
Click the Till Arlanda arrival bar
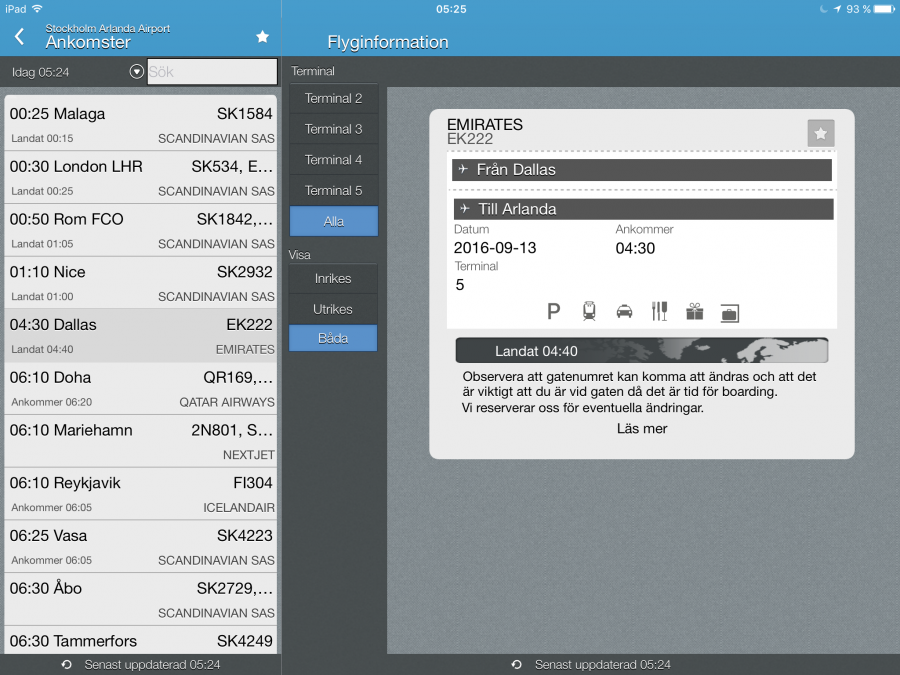point(643,209)
